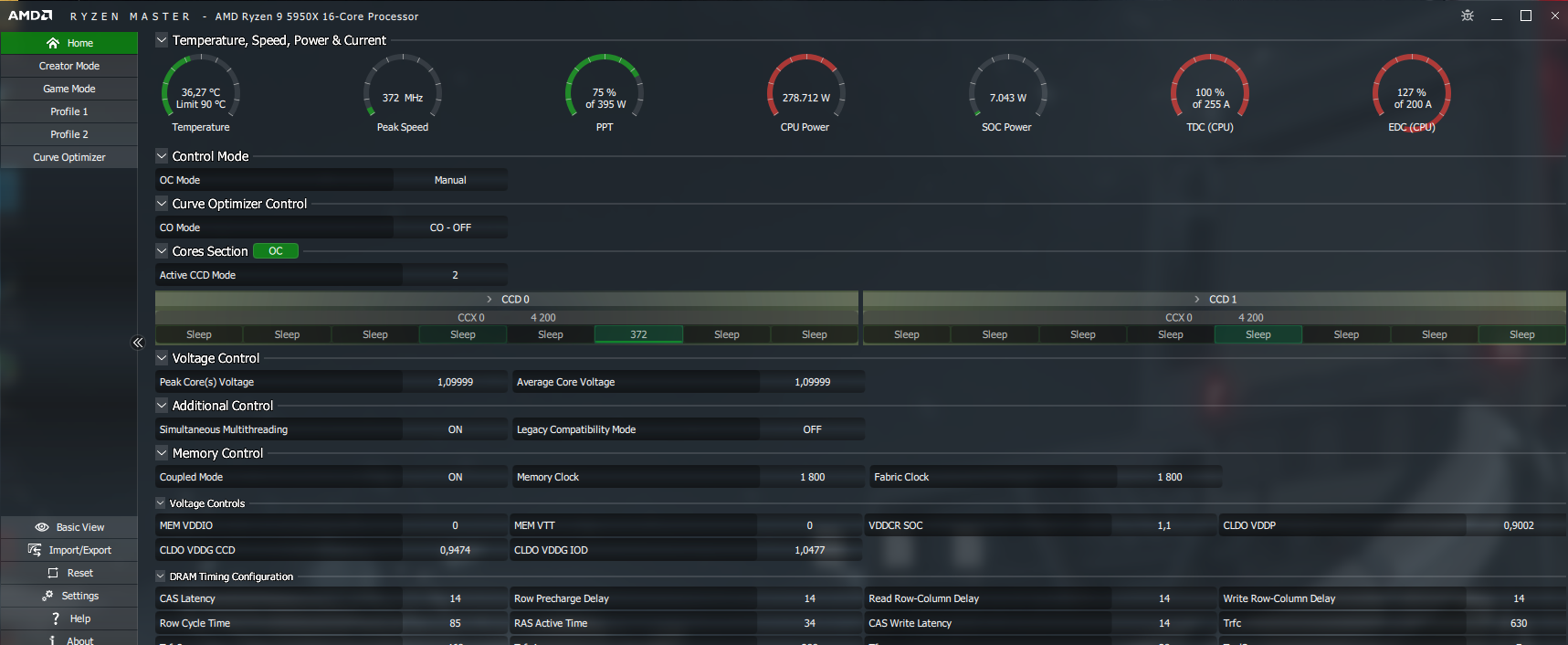This screenshot has width=1568, height=645.
Task: Switch to Profile 1
Action: (x=69, y=111)
